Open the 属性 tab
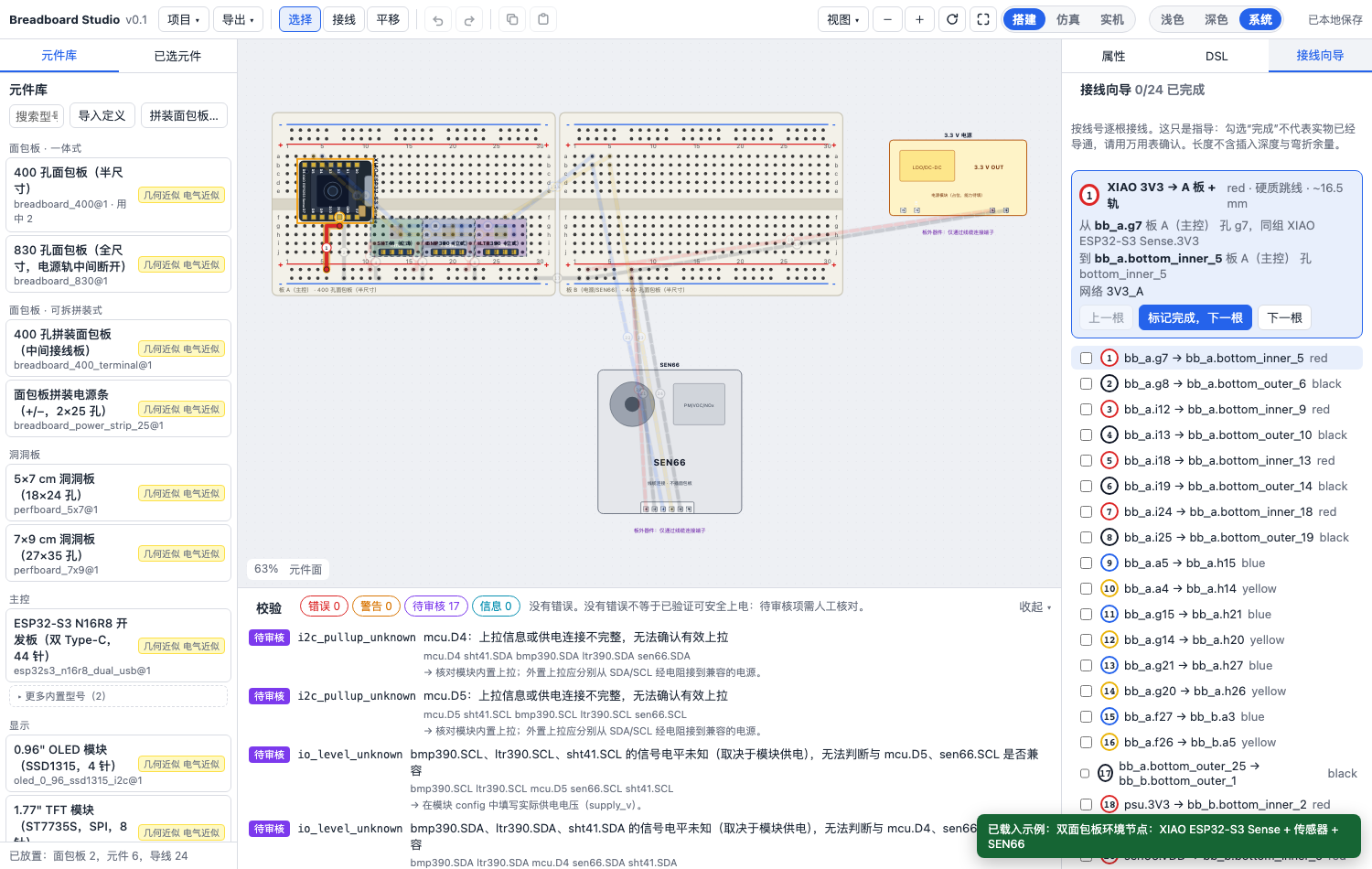1372x869 pixels. (x=1113, y=56)
